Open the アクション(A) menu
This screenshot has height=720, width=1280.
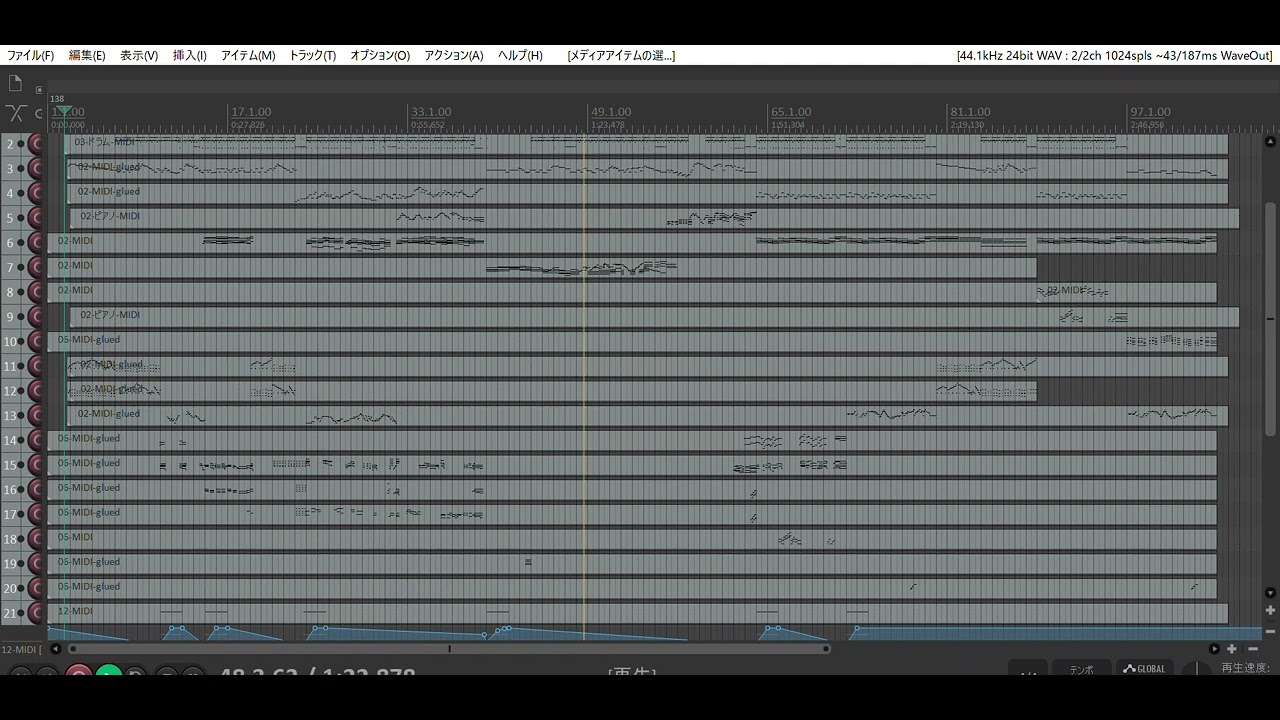point(454,56)
